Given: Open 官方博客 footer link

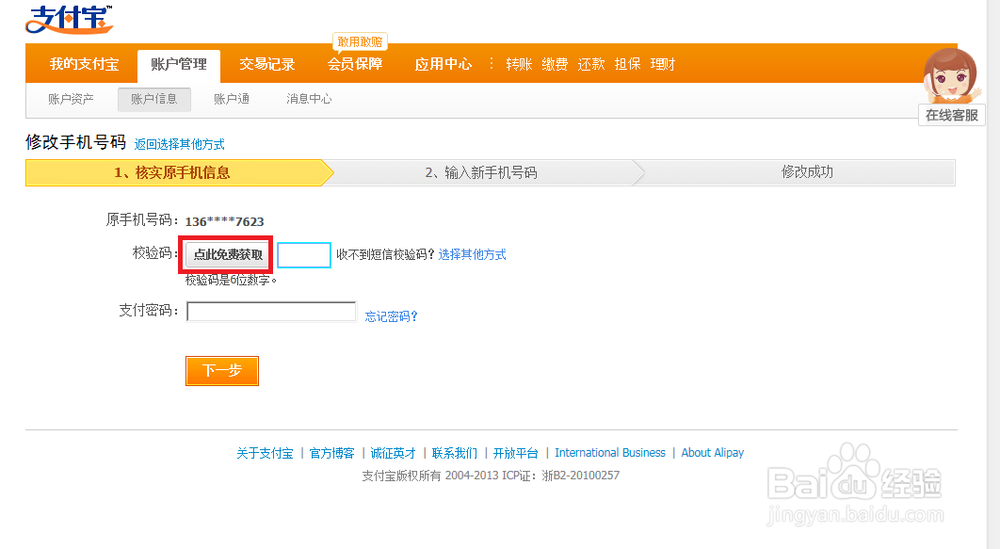Looking at the screenshot, I should [x=332, y=453].
